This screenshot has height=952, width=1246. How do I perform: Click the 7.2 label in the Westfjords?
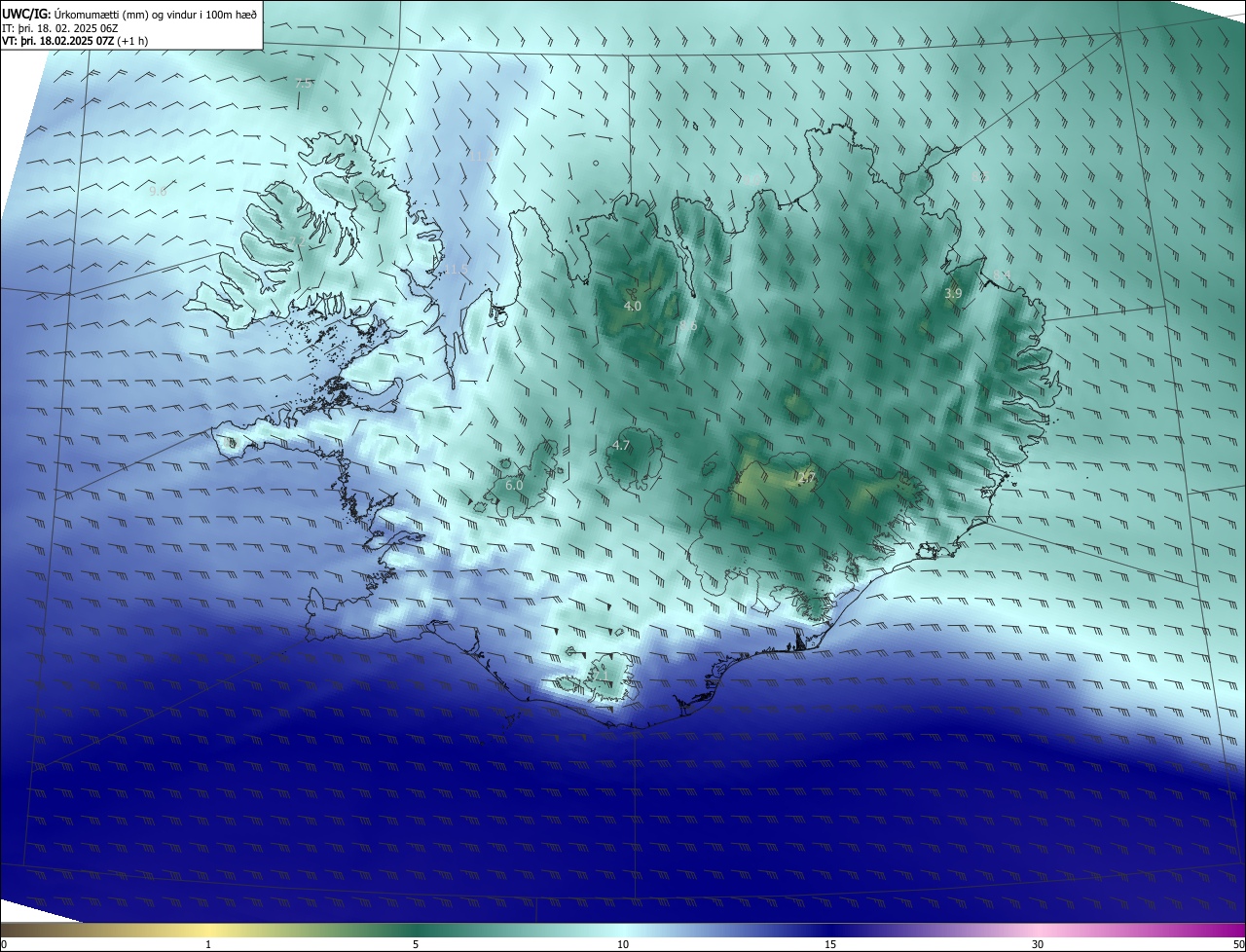pyautogui.click(x=296, y=241)
